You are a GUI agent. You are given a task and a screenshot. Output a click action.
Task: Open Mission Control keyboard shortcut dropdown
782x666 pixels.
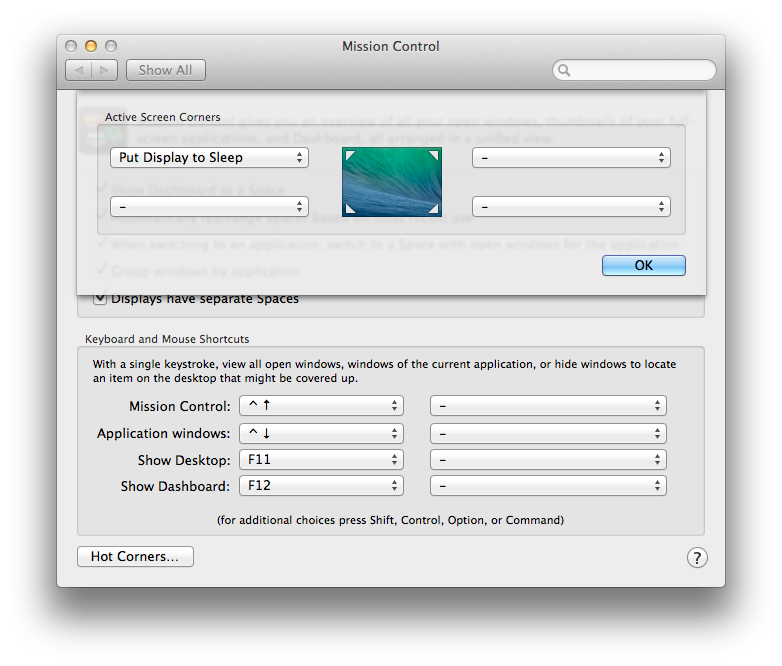tap(321, 406)
